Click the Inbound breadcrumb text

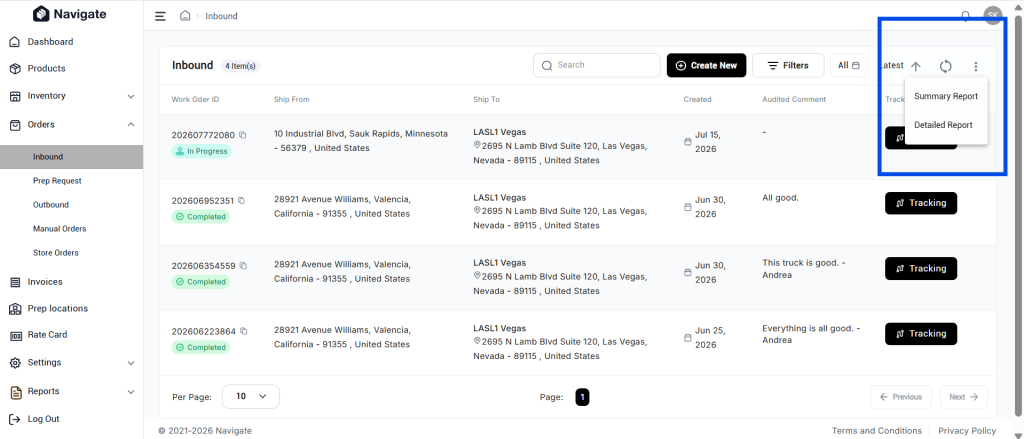pyautogui.click(x=221, y=16)
